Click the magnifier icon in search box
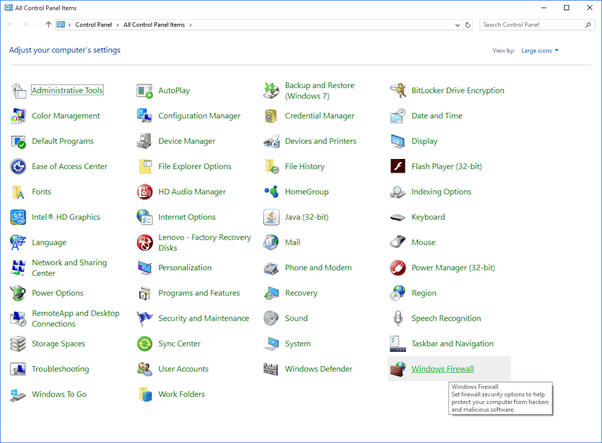Image resolution: width=602 pixels, height=443 pixels. (588, 25)
